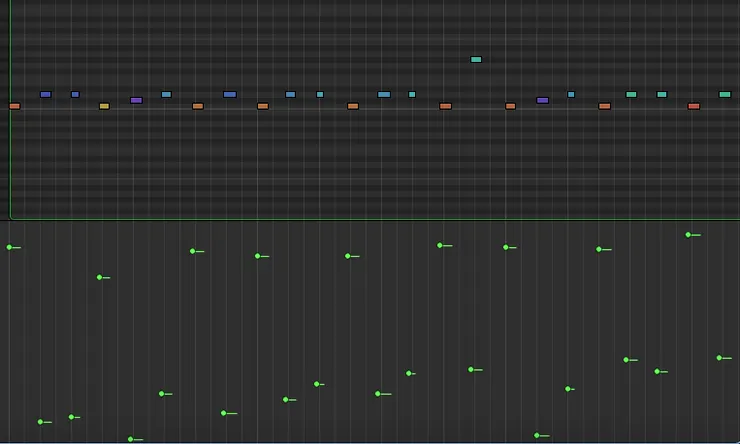Select the last orange note before the red note
This screenshot has height=444, width=740.
[x=604, y=106]
